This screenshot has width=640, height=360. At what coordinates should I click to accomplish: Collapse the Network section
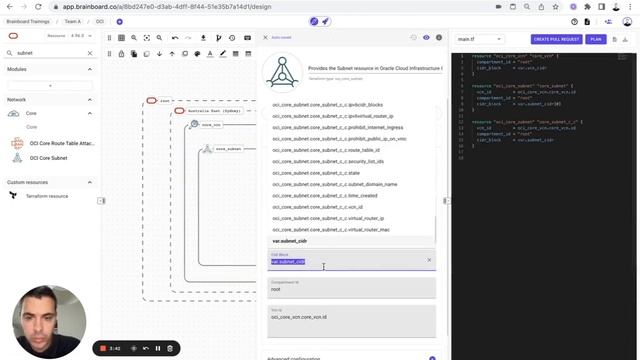(x=90, y=100)
